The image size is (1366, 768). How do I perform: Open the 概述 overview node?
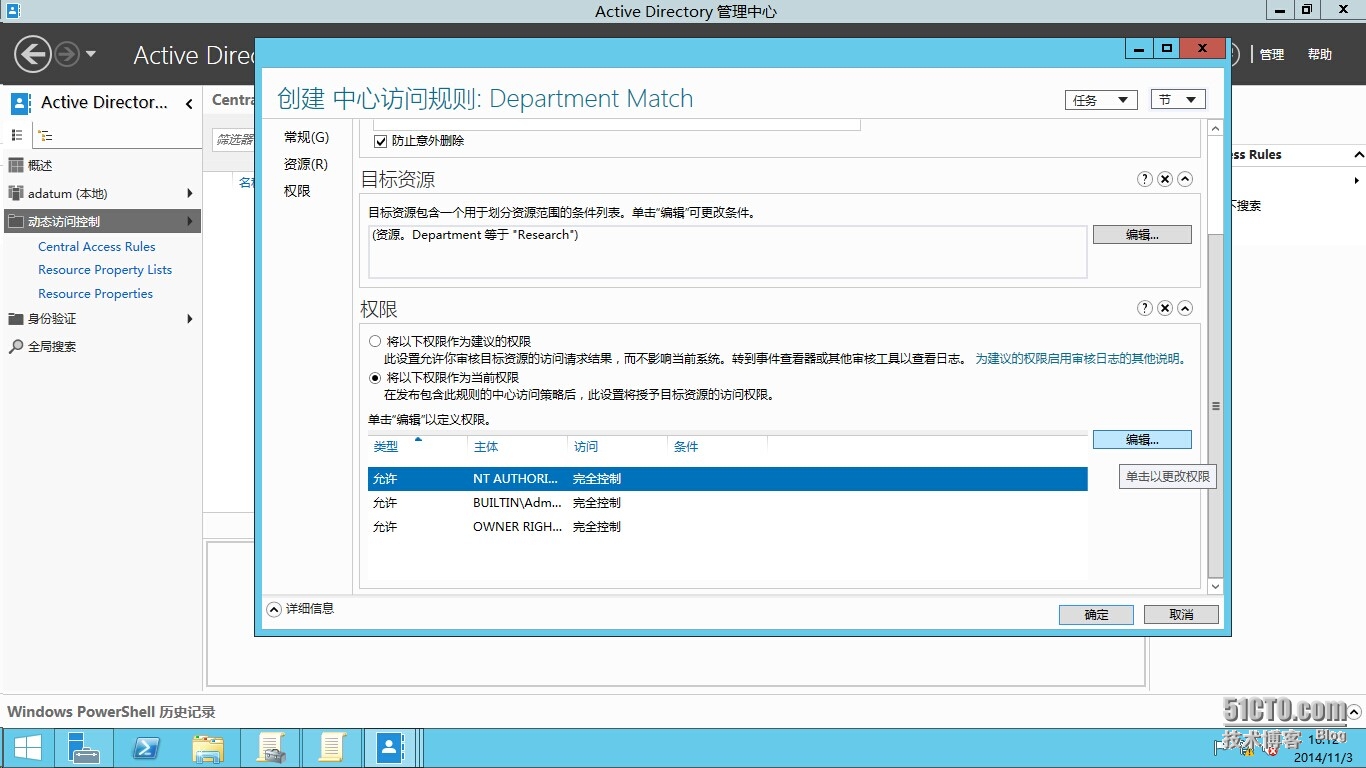click(x=40, y=165)
